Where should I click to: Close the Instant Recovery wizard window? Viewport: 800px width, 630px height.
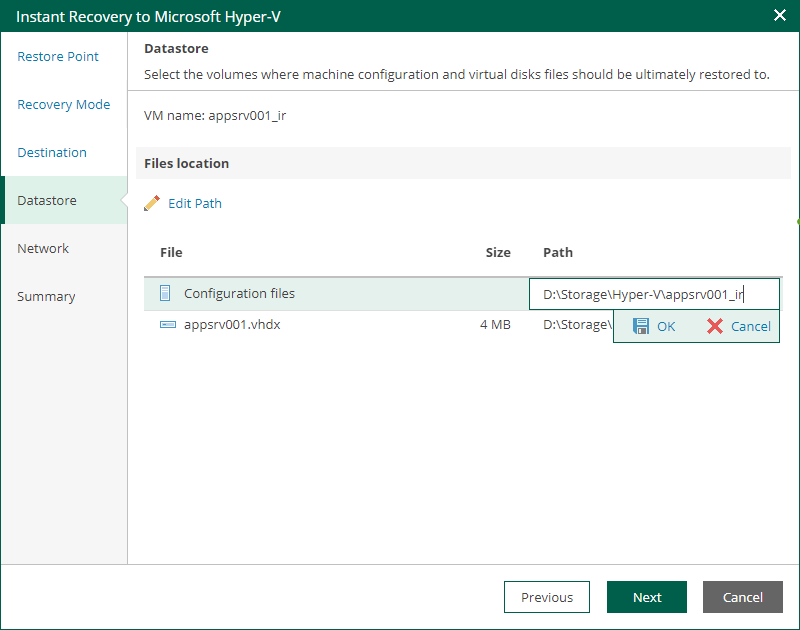[779, 16]
